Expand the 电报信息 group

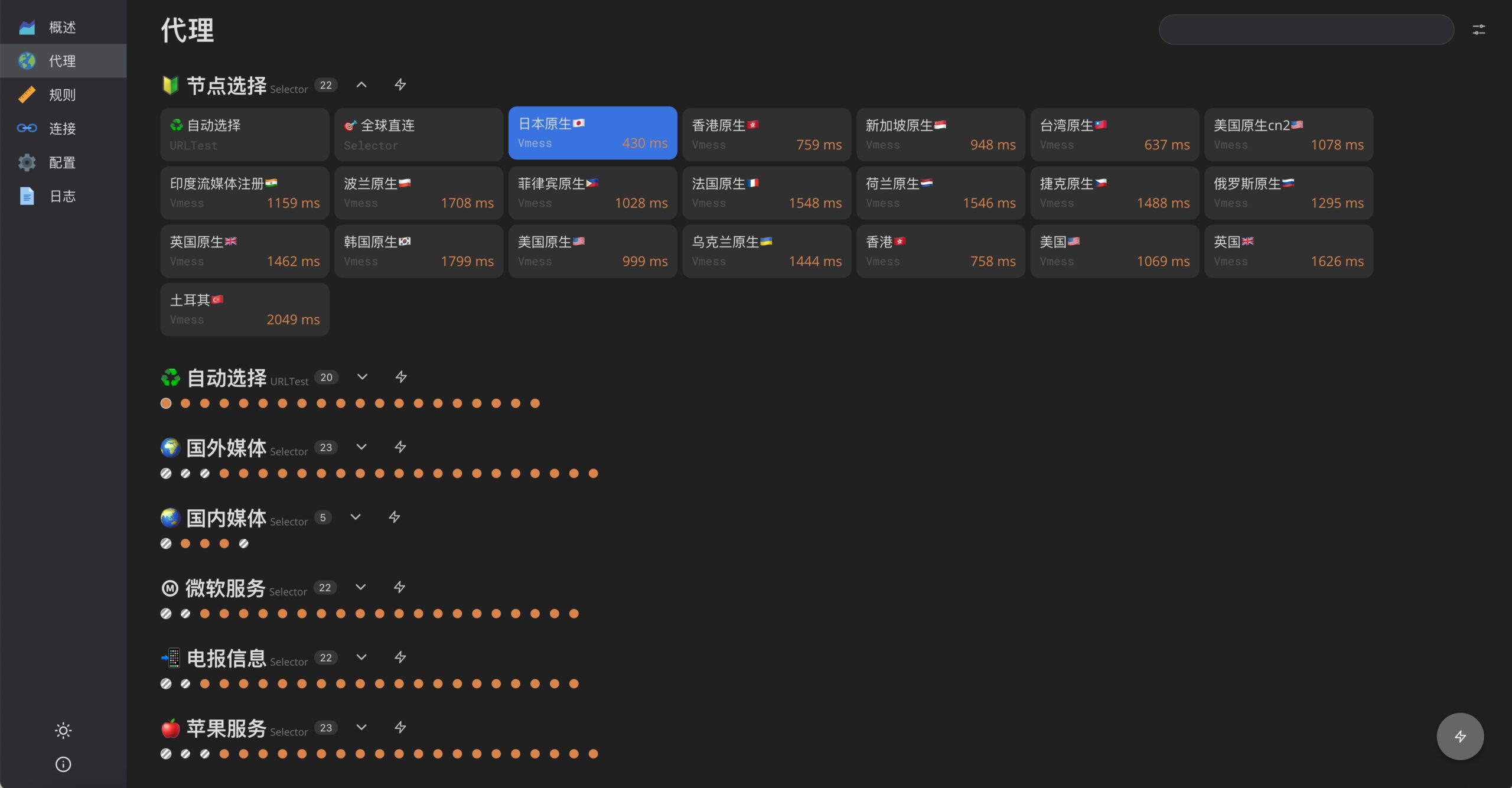(x=361, y=657)
